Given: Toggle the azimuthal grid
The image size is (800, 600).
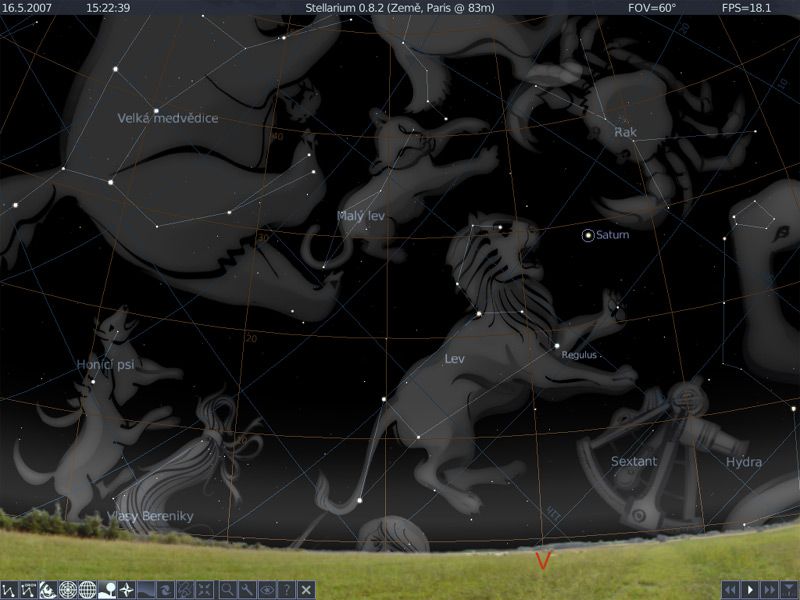Looking at the screenshot, I should pos(68,590).
